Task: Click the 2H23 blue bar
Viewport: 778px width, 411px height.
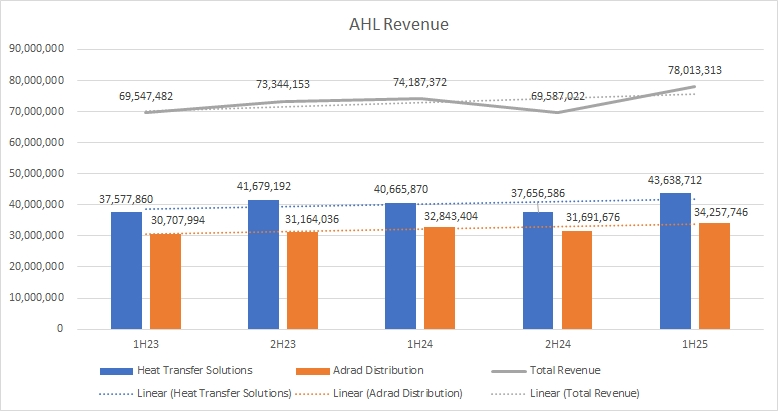Action: click(x=263, y=264)
